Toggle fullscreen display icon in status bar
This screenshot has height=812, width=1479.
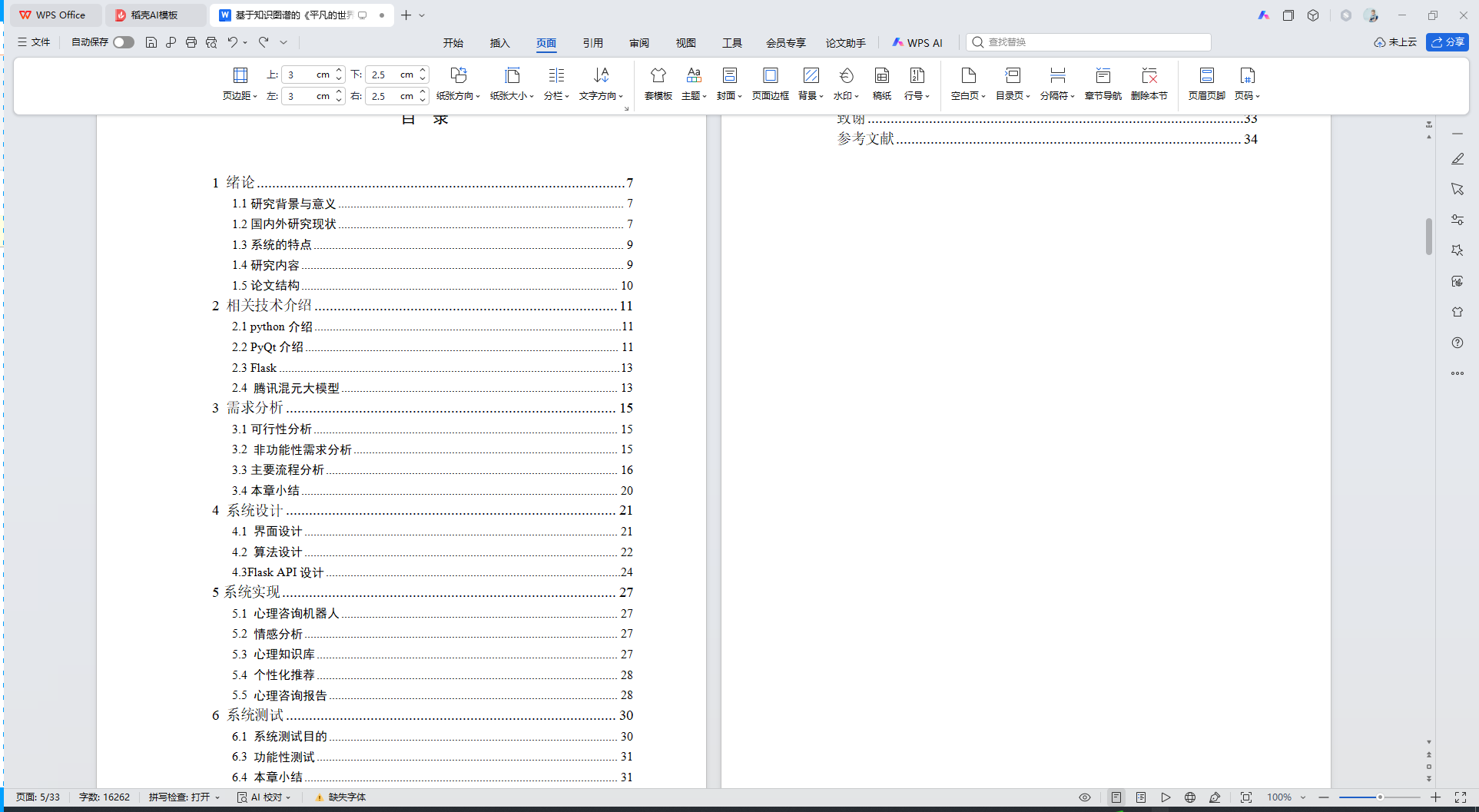point(1461,797)
